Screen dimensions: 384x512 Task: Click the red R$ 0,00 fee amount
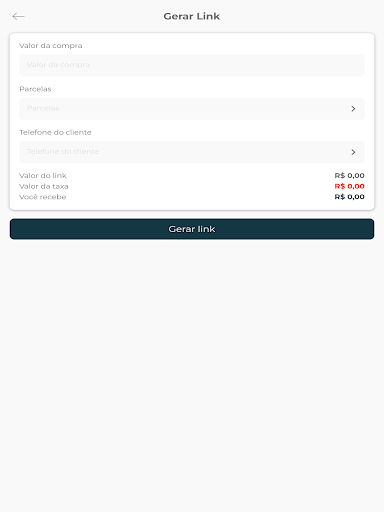coord(350,186)
